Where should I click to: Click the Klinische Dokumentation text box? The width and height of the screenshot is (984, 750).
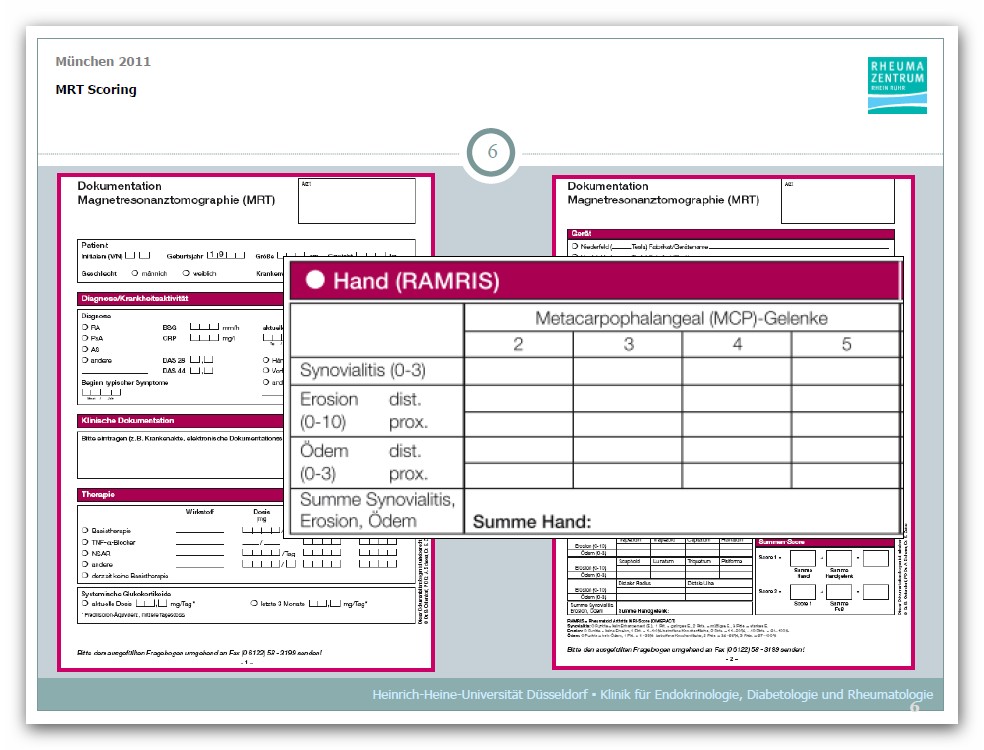181,455
